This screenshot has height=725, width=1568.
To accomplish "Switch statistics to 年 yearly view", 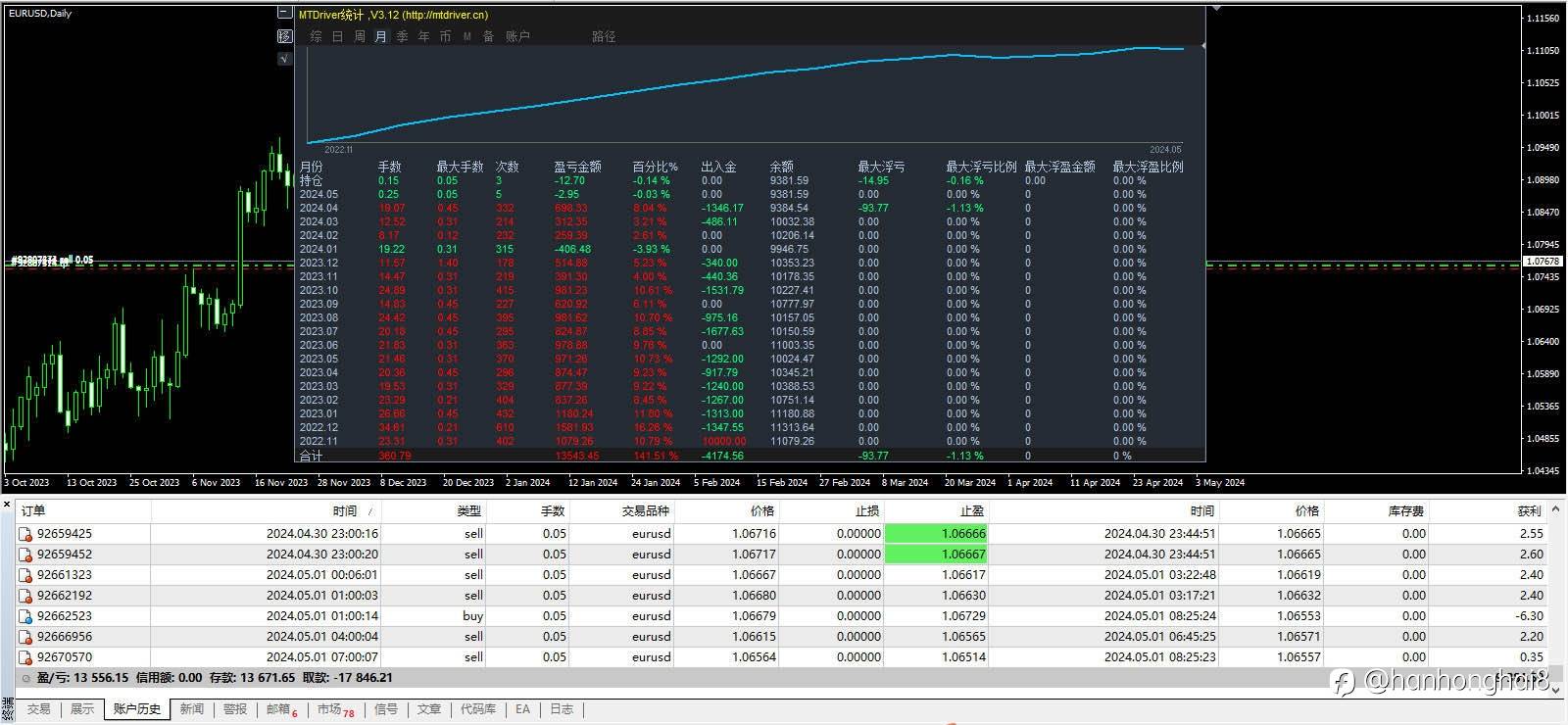I will click(x=423, y=36).
